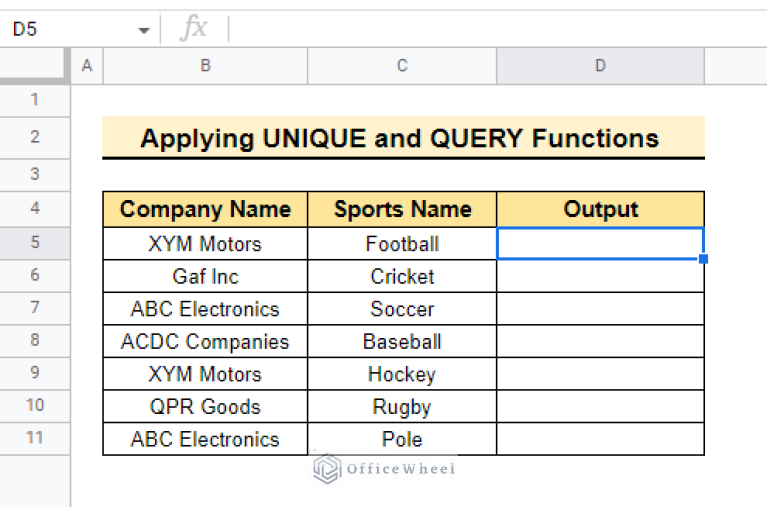Select empty Output cell in row 10
The image size is (767, 507).
click(601, 407)
